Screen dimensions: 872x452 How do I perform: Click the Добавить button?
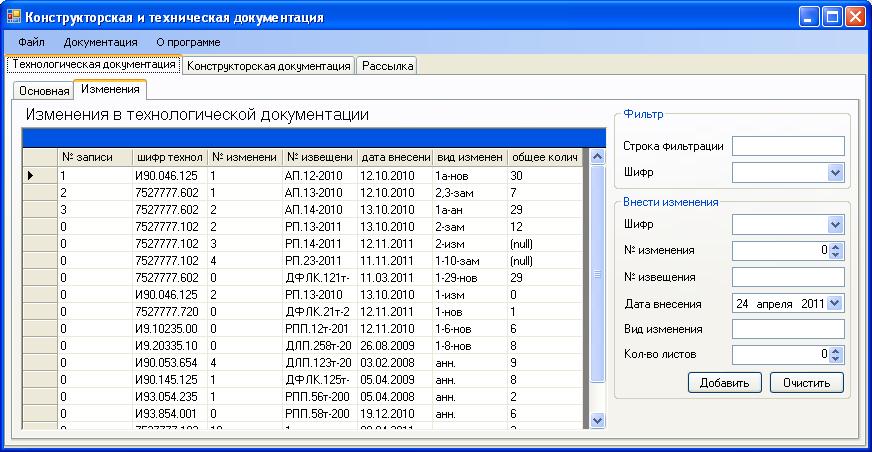[x=725, y=383]
